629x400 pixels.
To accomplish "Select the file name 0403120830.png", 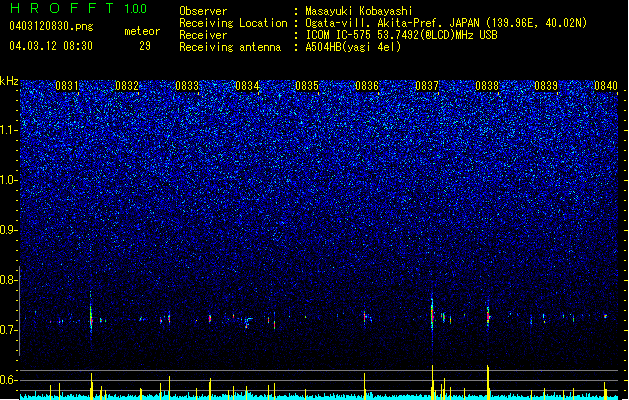I will point(51,26).
